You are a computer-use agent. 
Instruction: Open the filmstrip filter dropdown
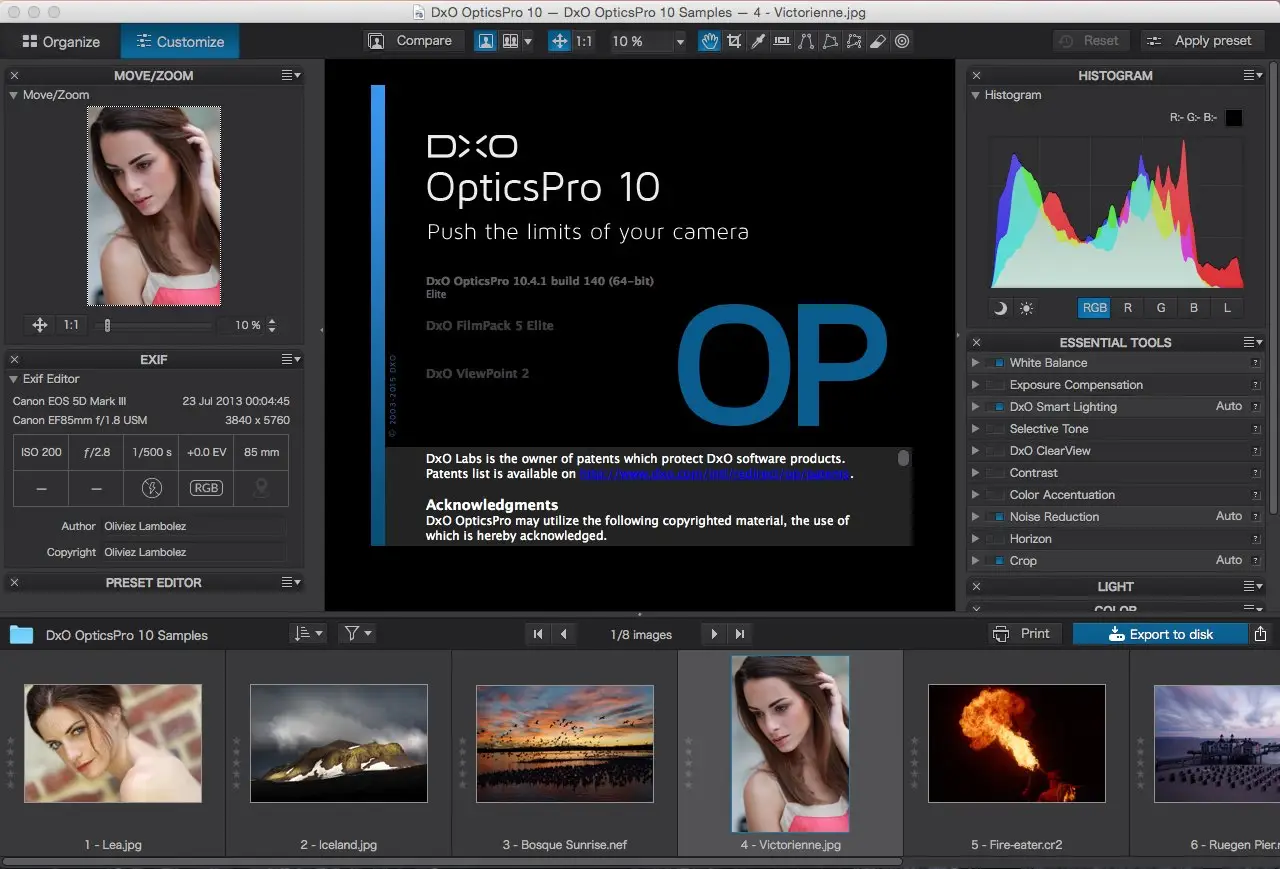pyautogui.click(x=356, y=634)
